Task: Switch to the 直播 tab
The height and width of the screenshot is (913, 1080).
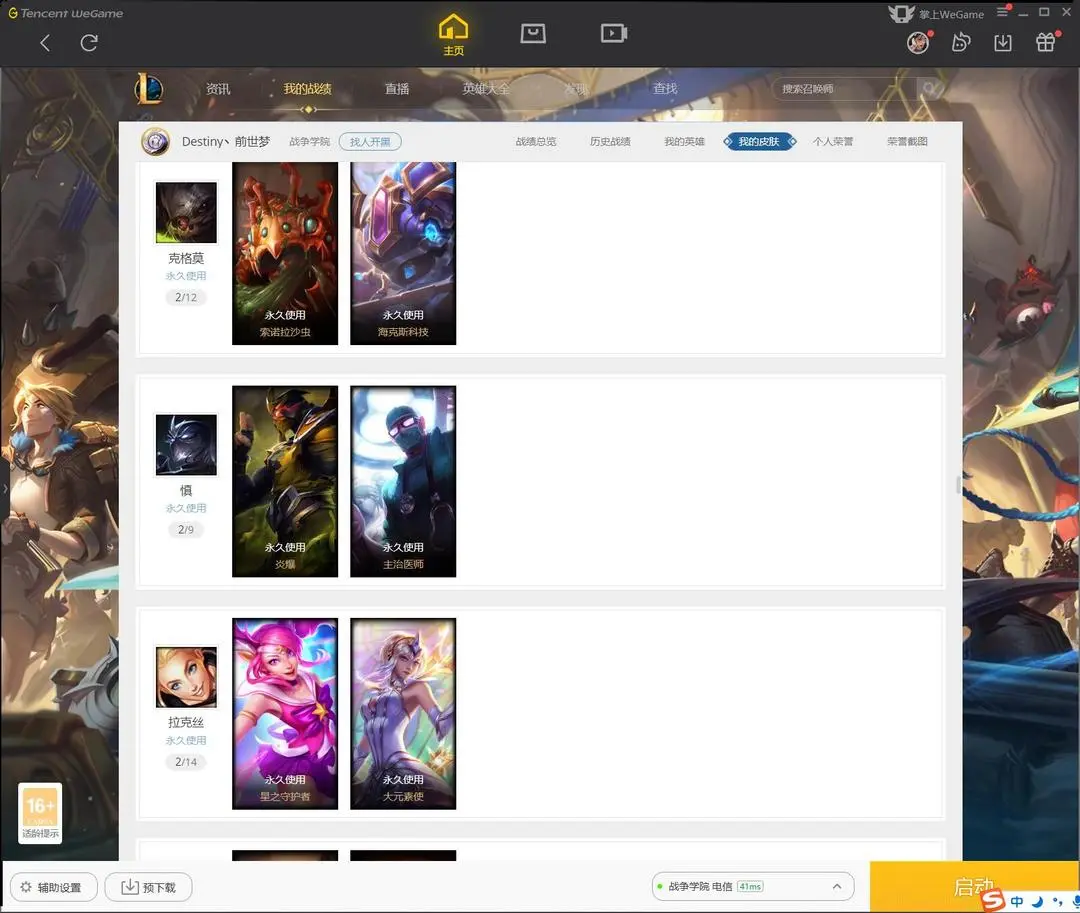Action: pyautogui.click(x=397, y=89)
